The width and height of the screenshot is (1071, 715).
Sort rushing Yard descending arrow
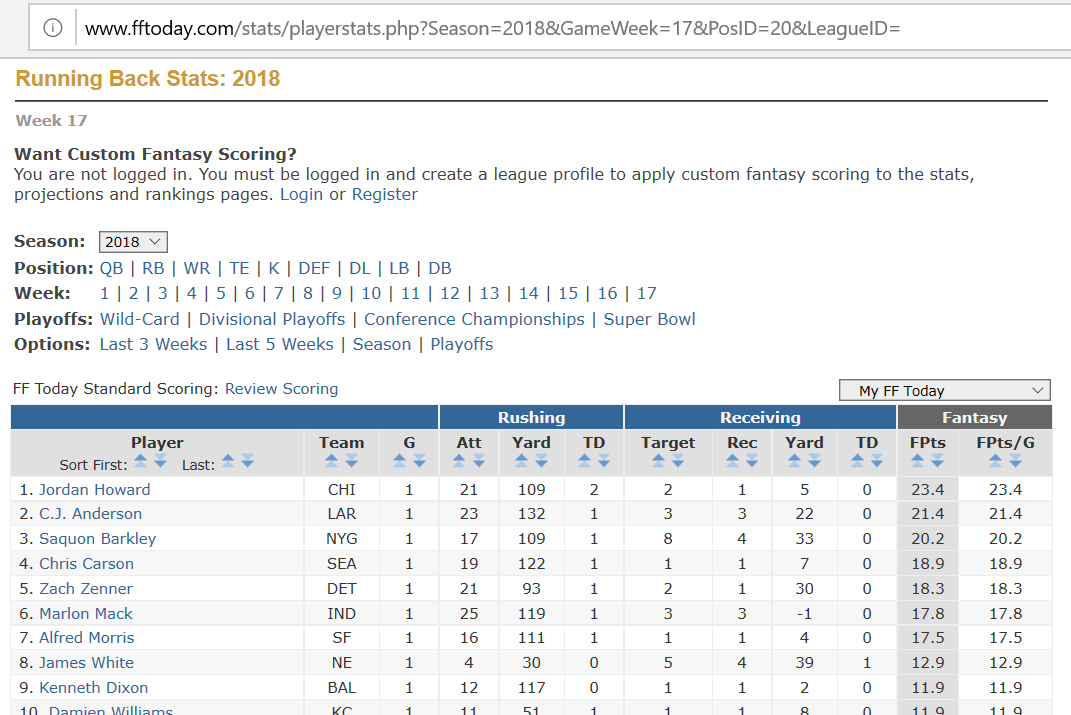click(542, 461)
